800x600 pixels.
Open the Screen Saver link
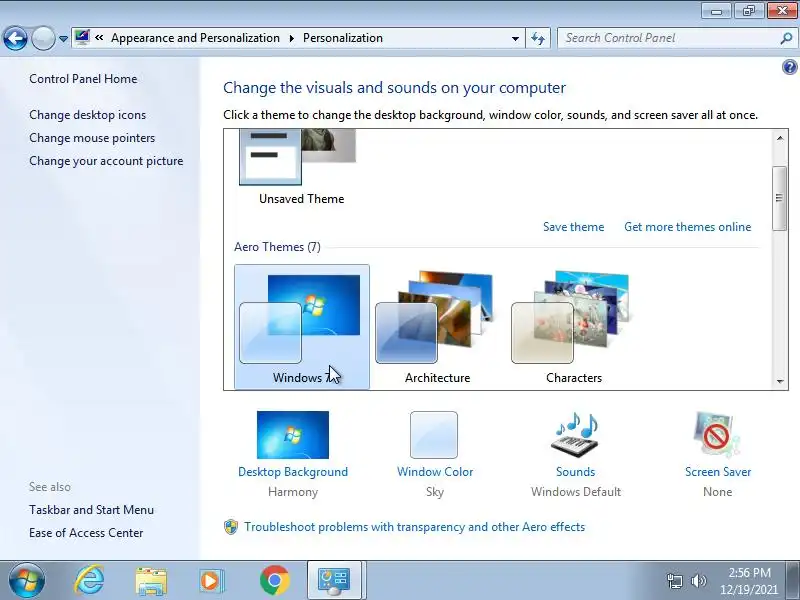[x=718, y=472]
